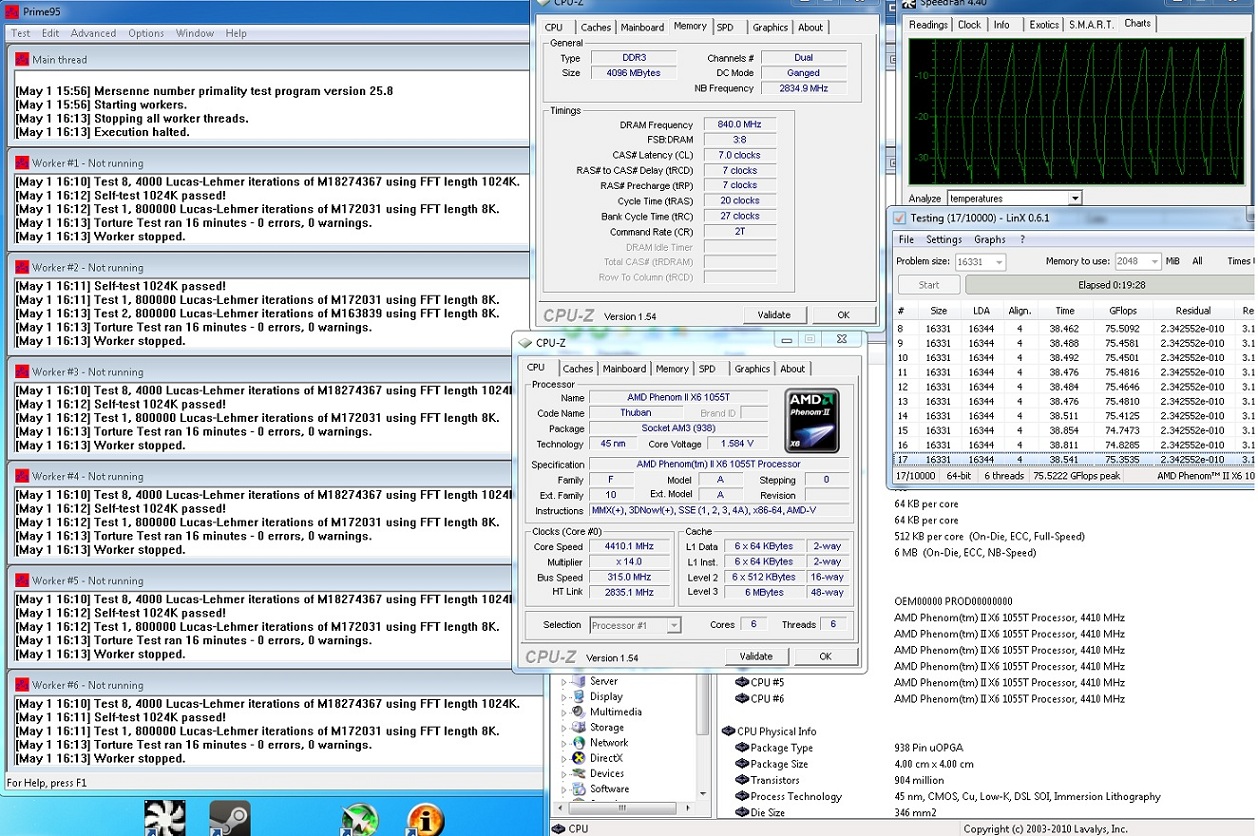
Task: Click the Transistors row chip icon
Action: (x=742, y=780)
